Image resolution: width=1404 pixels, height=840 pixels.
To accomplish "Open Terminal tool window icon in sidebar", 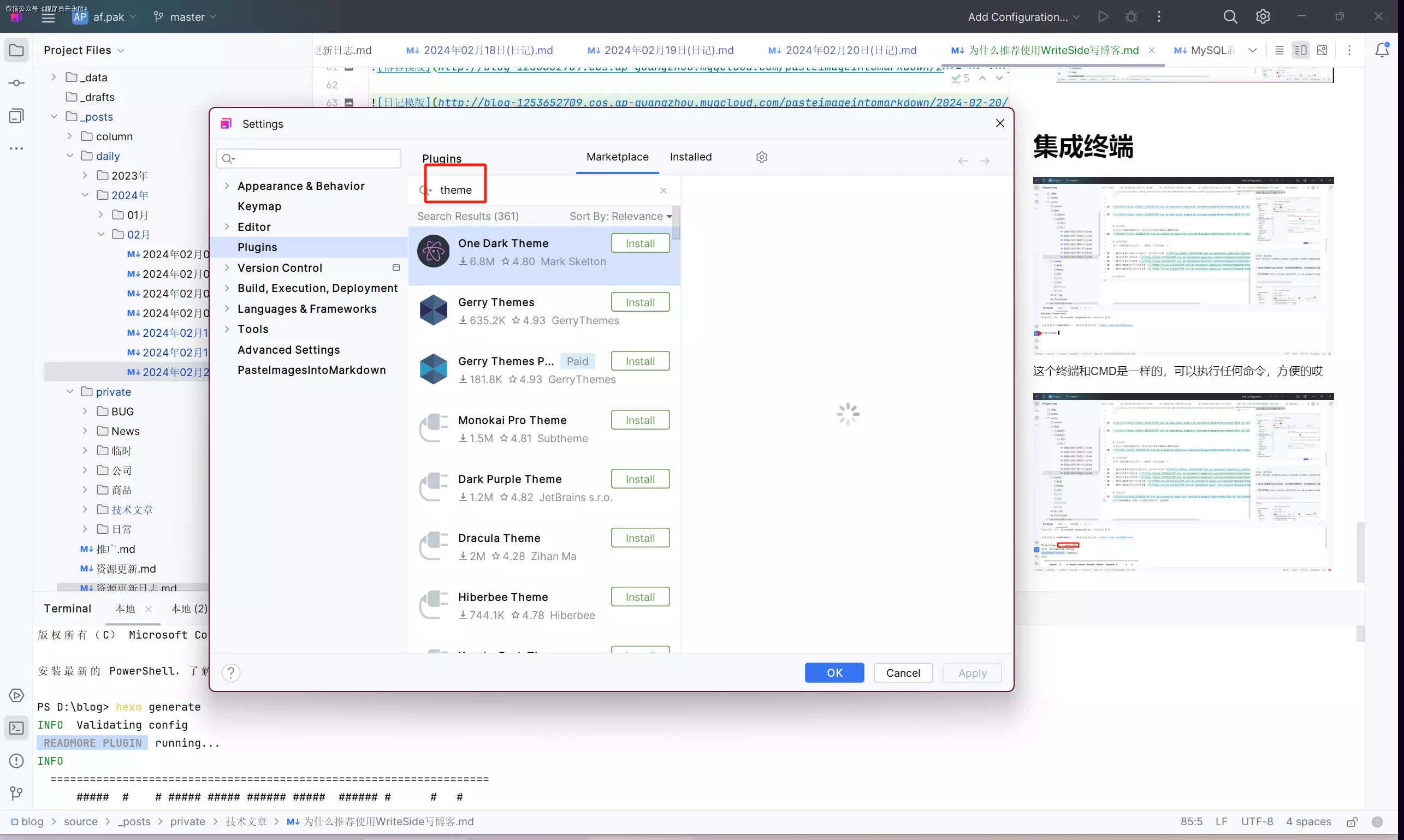I will tap(16, 728).
